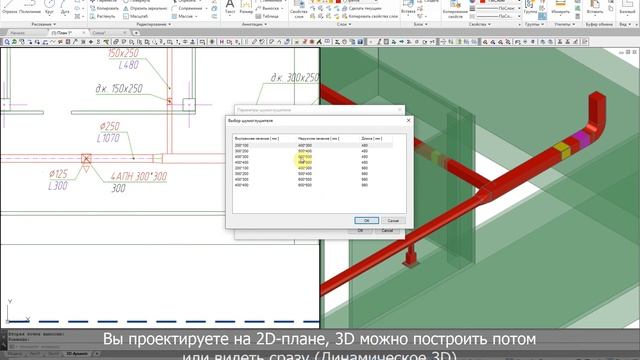The width and height of the screenshot is (640, 360).
Task: Click the Буфер обмена panel title
Action: (599, 24)
